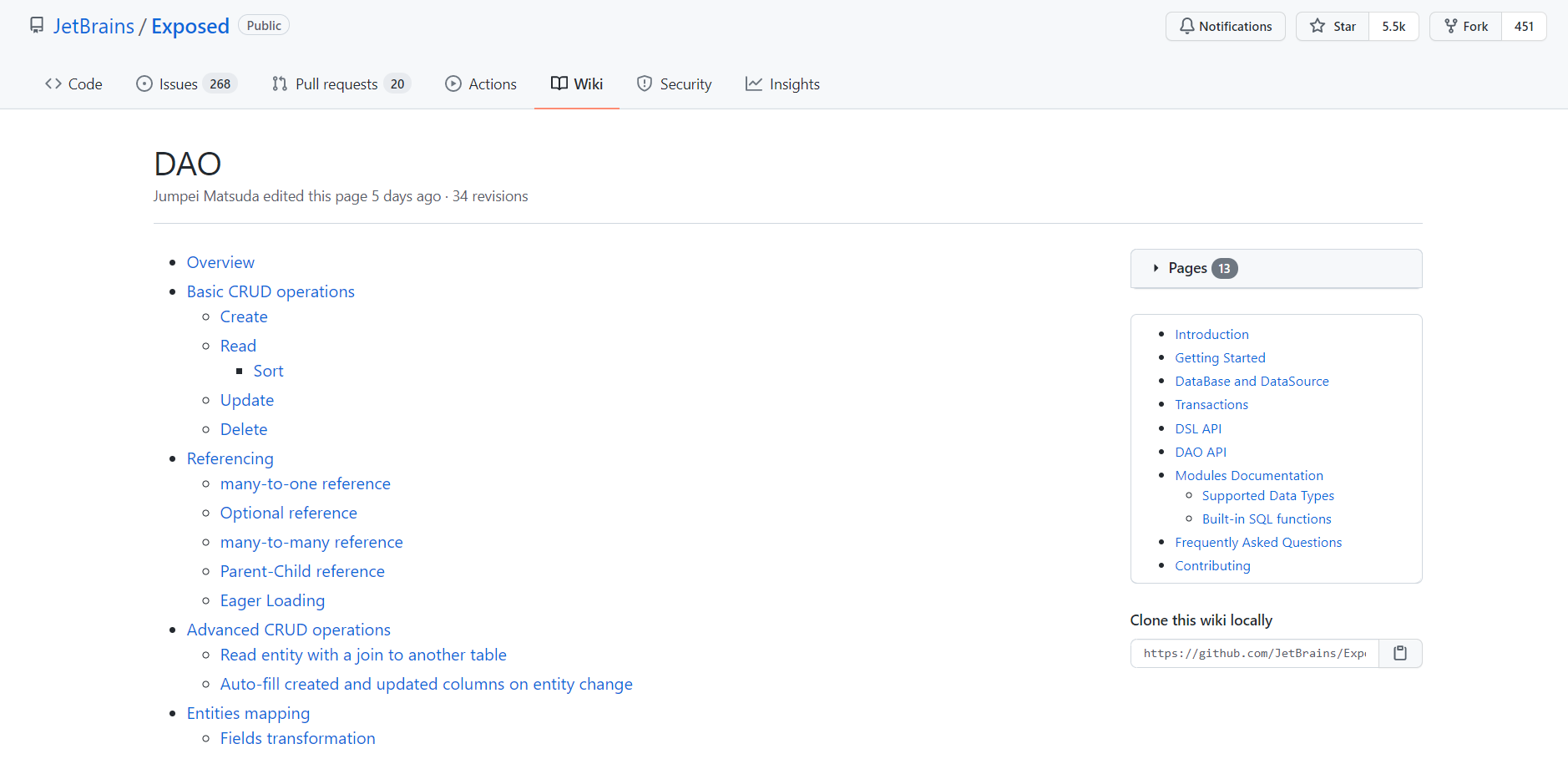Open the 451 forks count
This screenshot has width=1568, height=764.
coord(1524,26)
